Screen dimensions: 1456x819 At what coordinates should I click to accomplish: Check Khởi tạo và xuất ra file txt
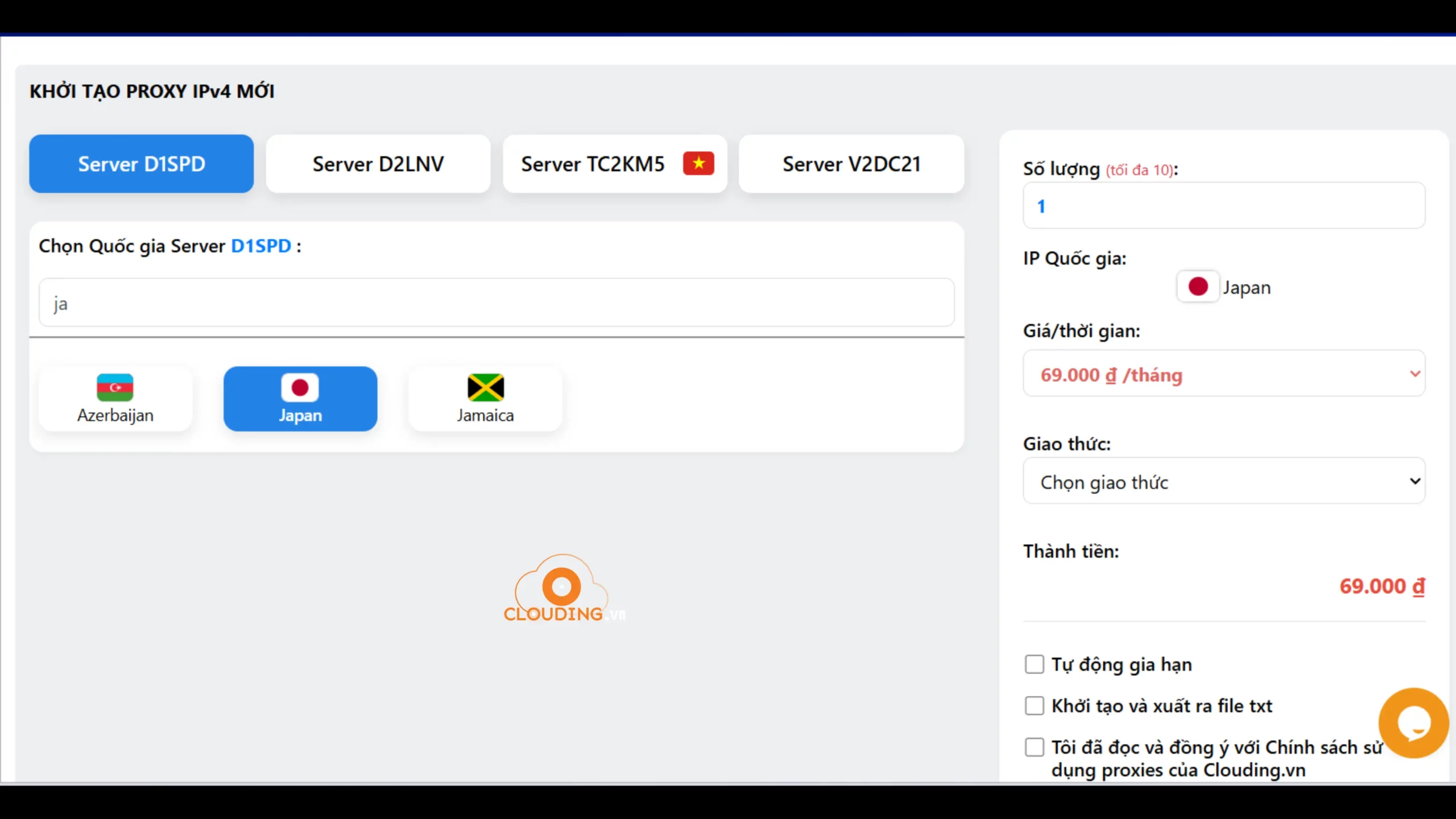1034,706
